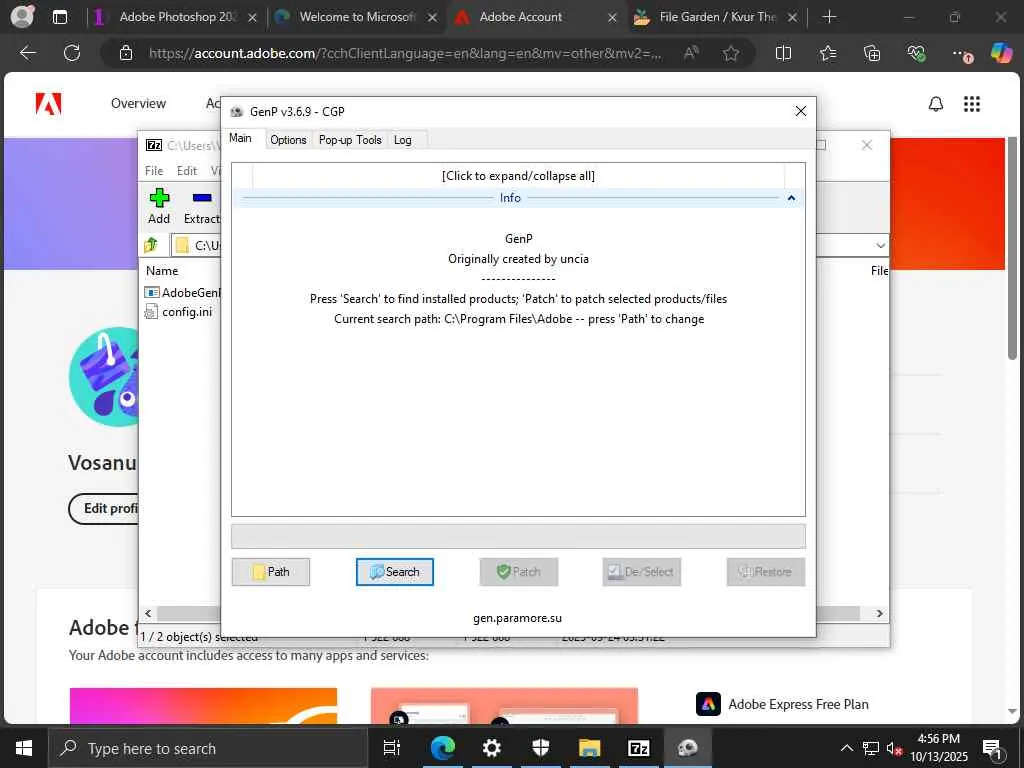Open a new browser tab with plus
Image resolution: width=1024 pixels, height=768 pixels.
point(829,17)
